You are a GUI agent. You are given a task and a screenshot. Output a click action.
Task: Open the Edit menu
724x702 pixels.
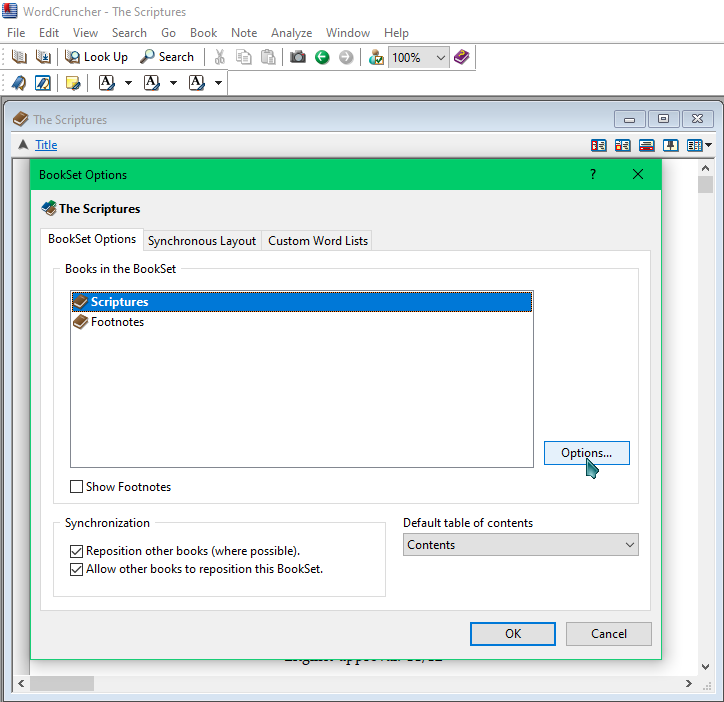coord(49,33)
